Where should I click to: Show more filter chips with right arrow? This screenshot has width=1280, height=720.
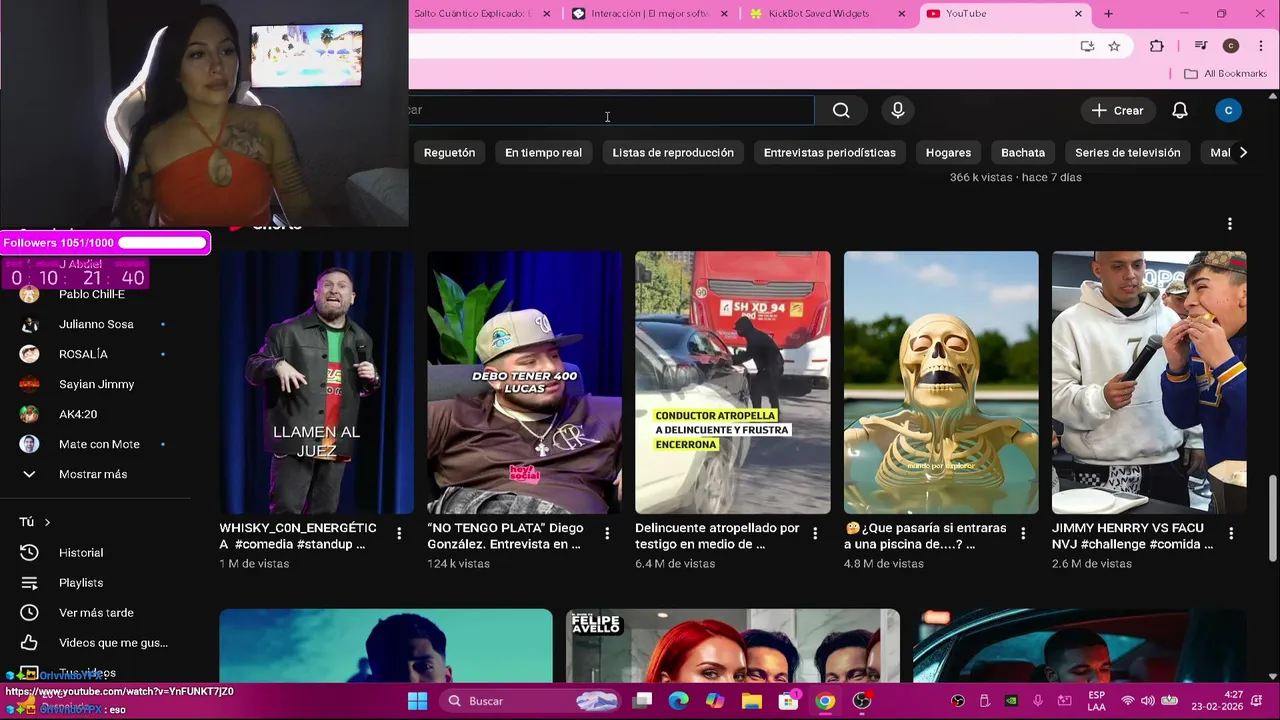tap(1243, 152)
